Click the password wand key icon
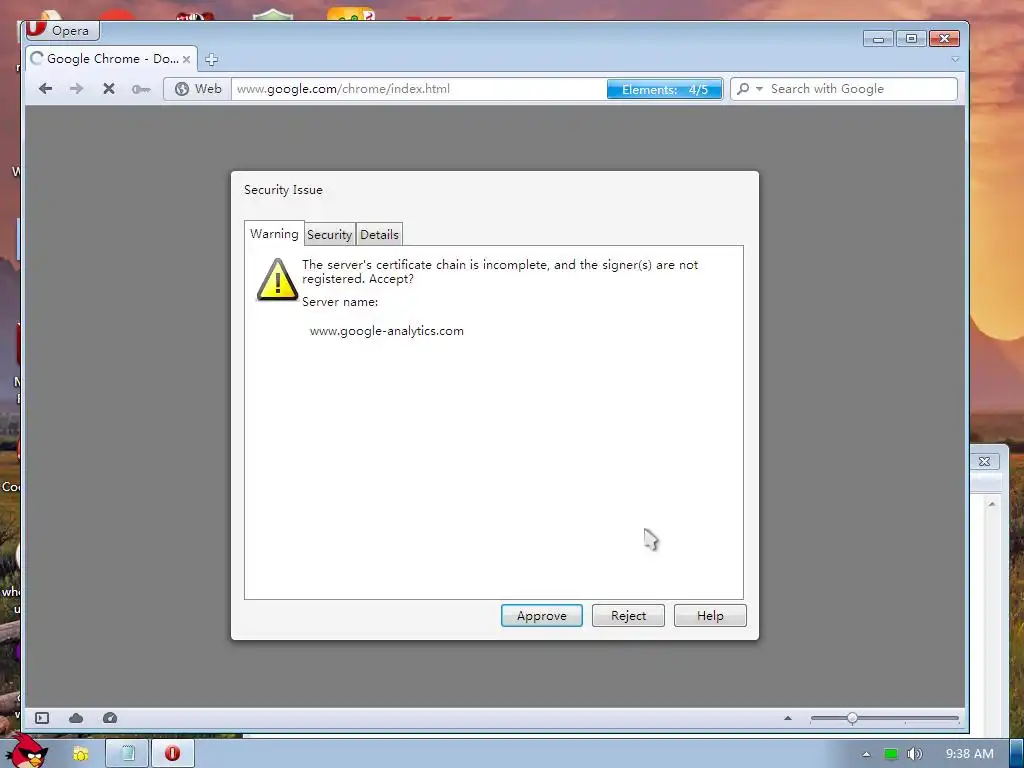Viewport: 1024px width, 768px height. pyautogui.click(x=140, y=89)
